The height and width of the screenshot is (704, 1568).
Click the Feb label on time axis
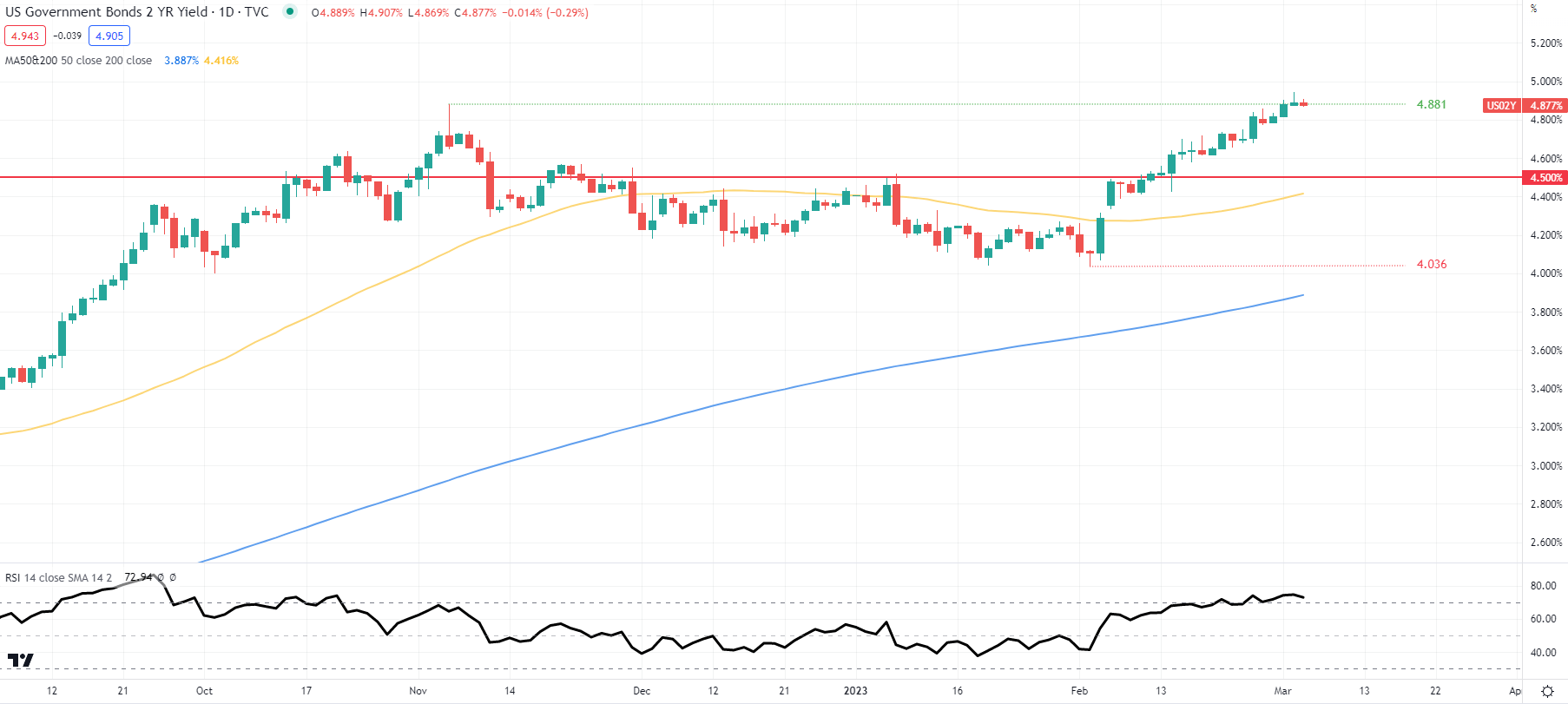(x=1079, y=691)
